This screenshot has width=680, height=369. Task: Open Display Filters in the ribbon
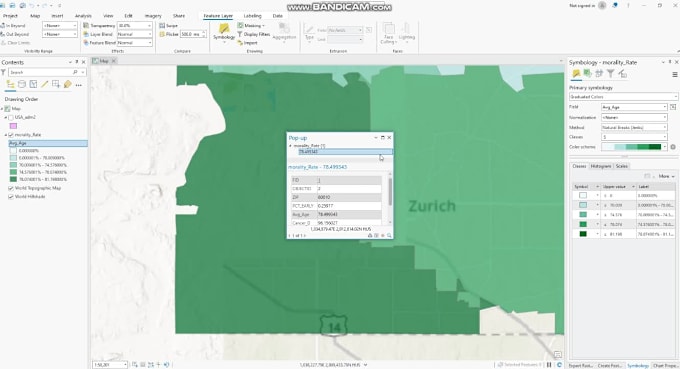(x=254, y=34)
